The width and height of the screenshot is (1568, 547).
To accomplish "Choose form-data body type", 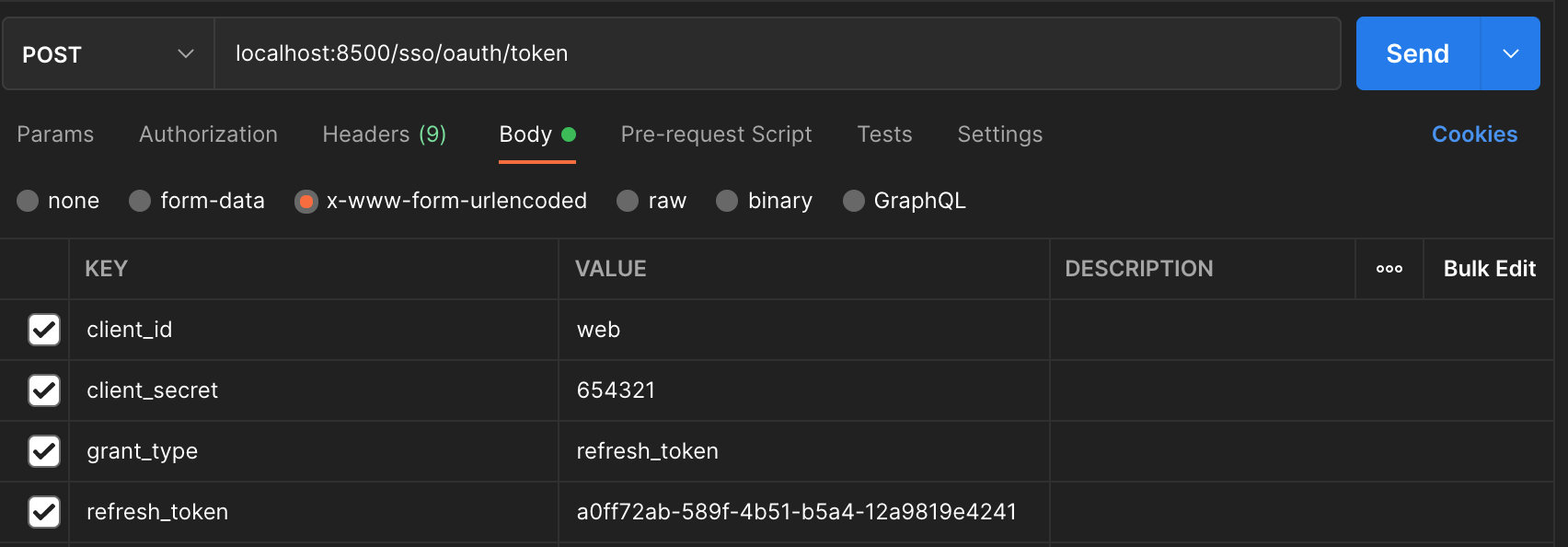I will point(141,201).
